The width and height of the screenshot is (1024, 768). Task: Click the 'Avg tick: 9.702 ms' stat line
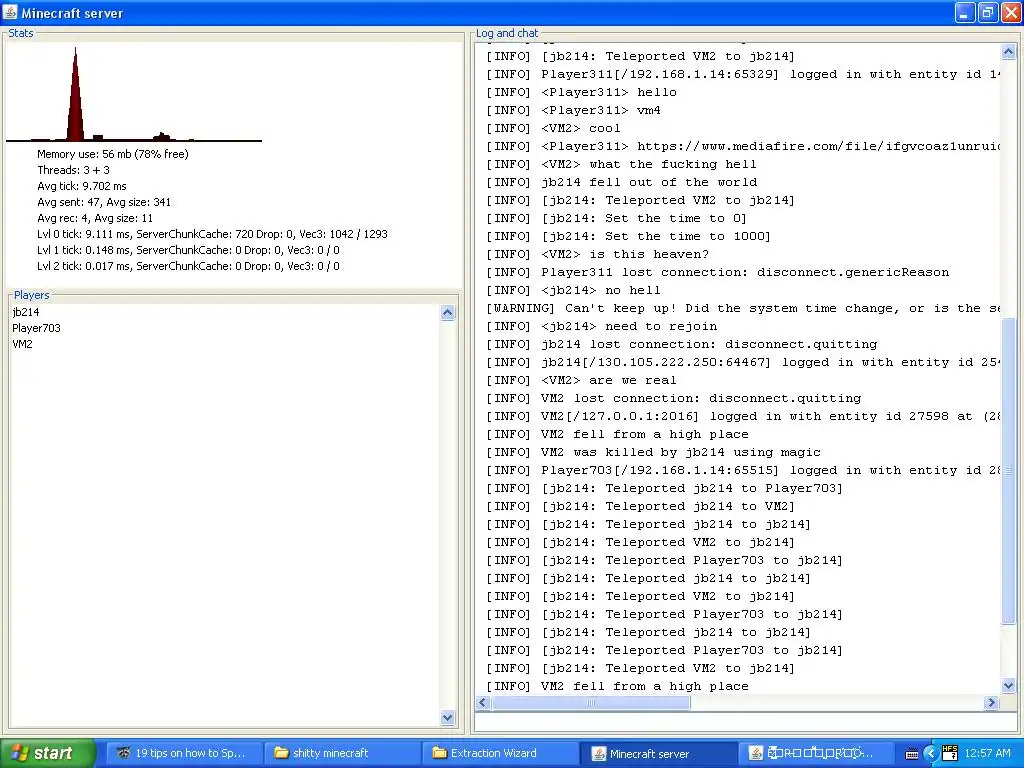[x=82, y=186]
